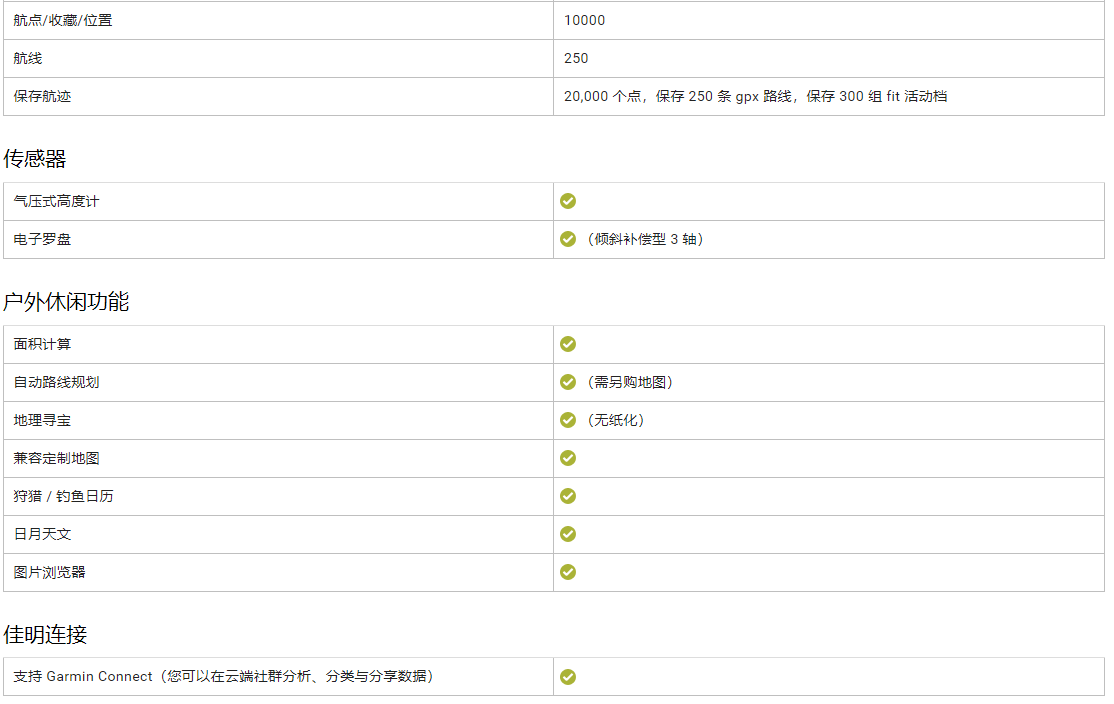Image resolution: width=1114 pixels, height=704 pixels.
Task: Click the 传感器 section heading
Action: coord(35,158)
